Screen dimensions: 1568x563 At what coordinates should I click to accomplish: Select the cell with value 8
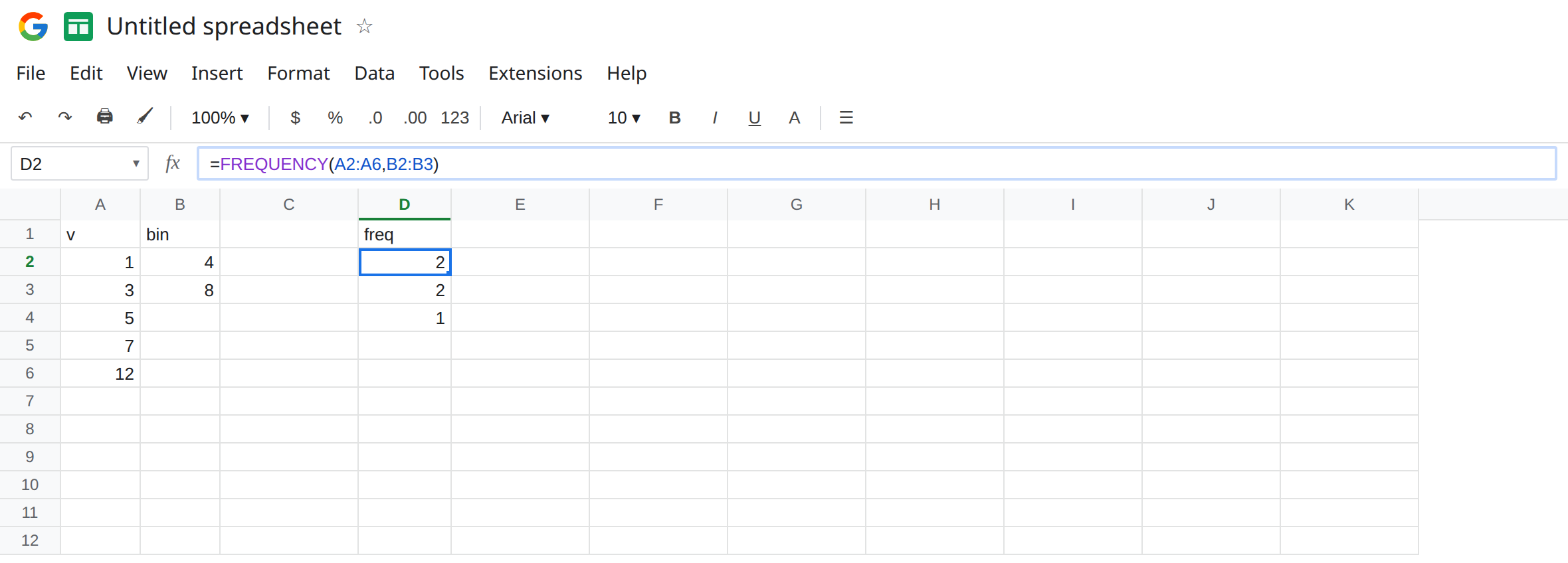(180, 290)
